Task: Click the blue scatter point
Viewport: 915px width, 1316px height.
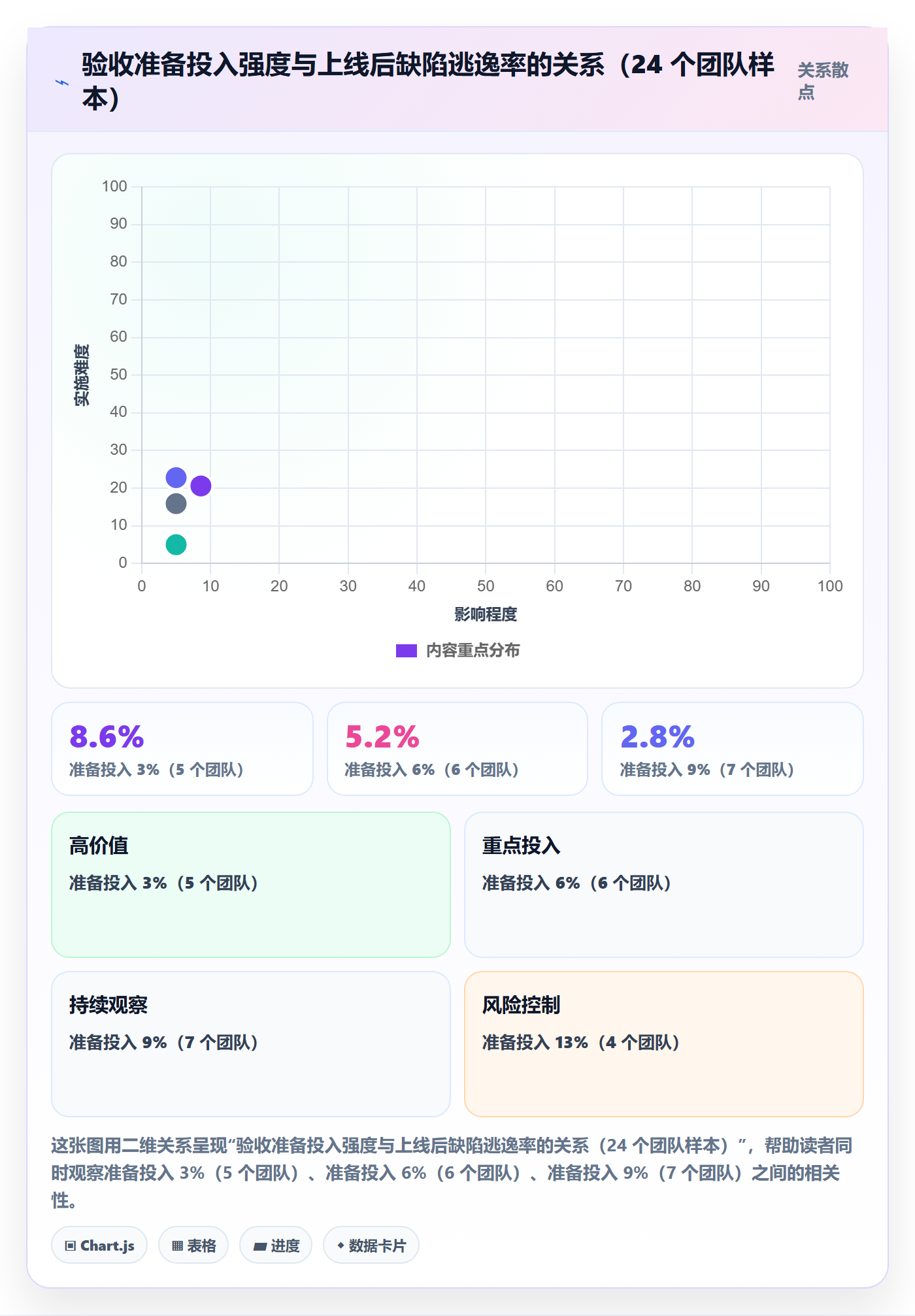Action: (176, 478)
